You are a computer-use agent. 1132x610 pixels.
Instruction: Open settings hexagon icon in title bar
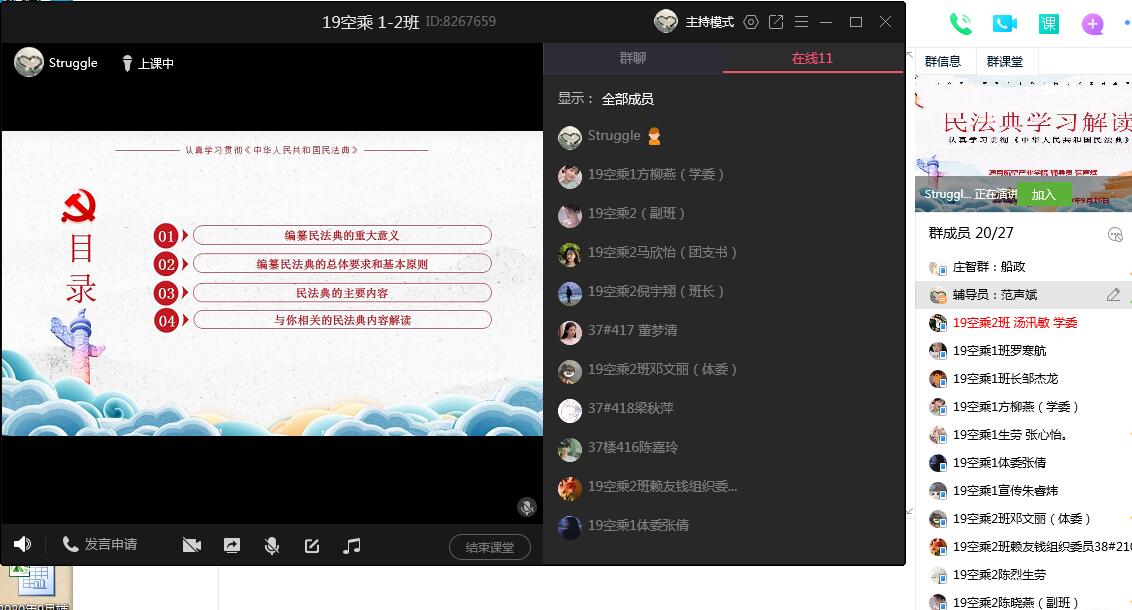751,22
